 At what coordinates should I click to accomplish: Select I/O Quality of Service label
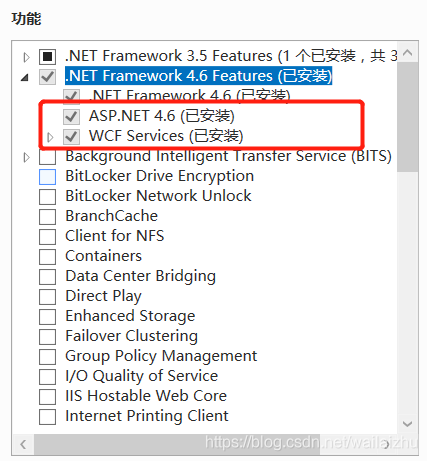[142, 376]
